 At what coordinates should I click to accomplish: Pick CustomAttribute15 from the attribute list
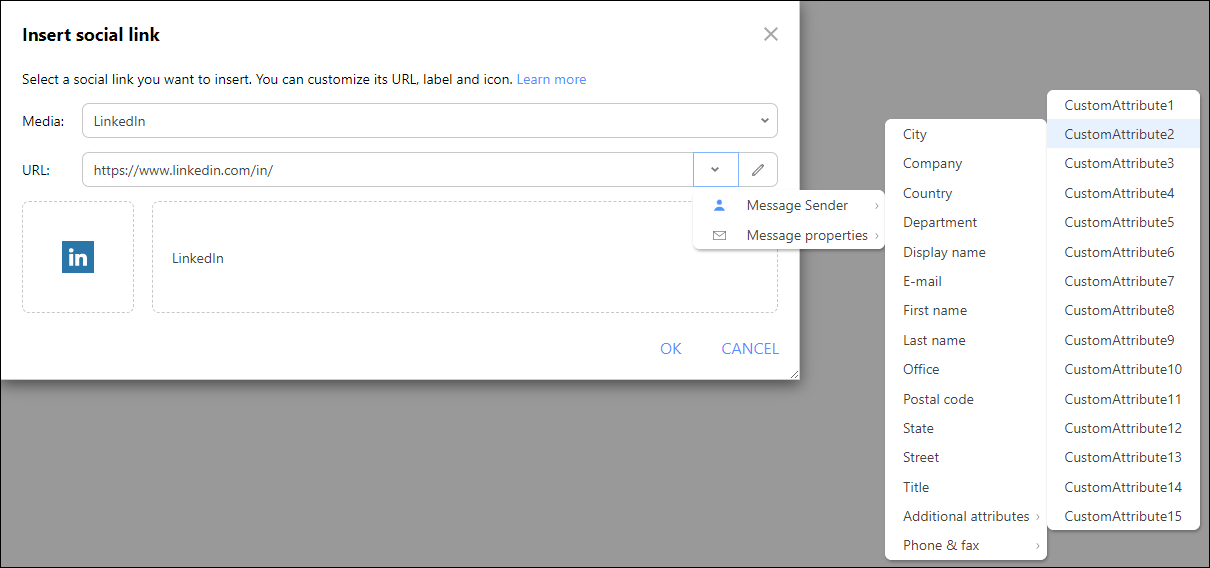[1123, 516]
